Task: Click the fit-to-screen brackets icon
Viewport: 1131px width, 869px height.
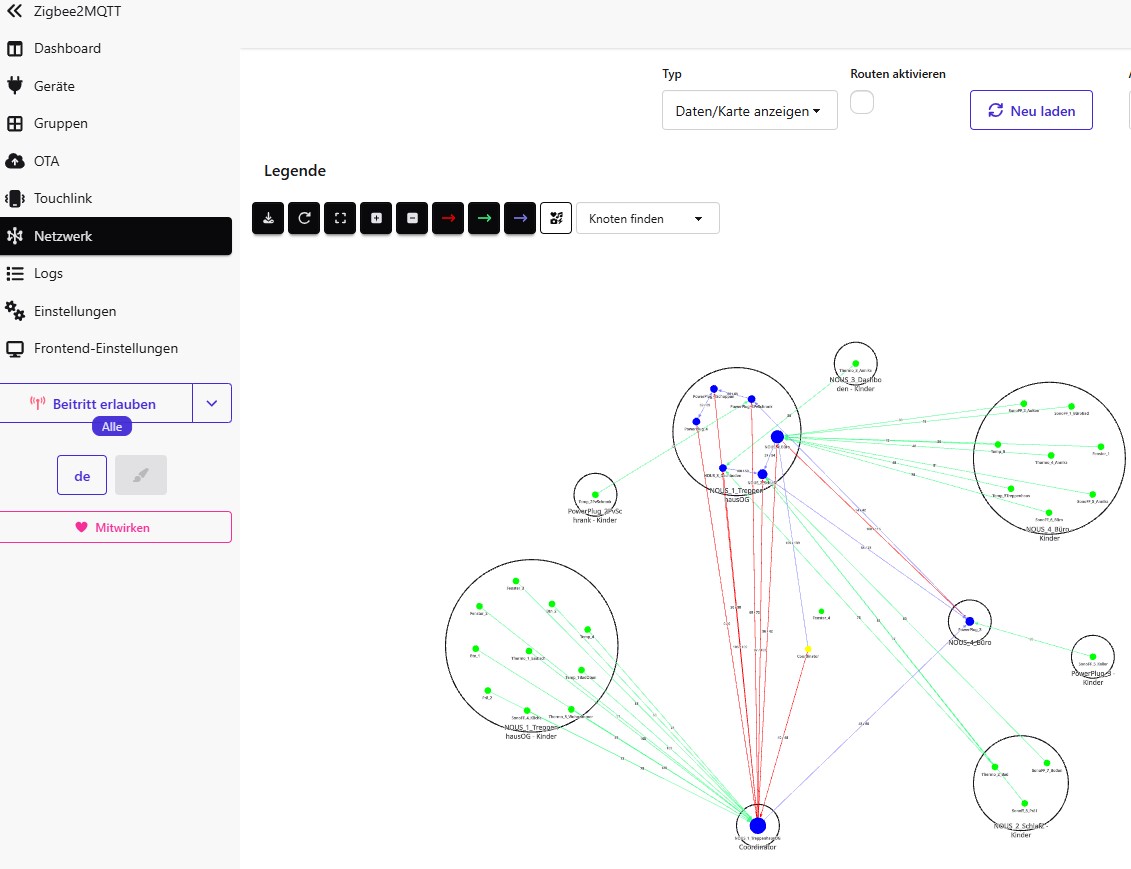Action: pyautogui.click(x=340, y=218)
